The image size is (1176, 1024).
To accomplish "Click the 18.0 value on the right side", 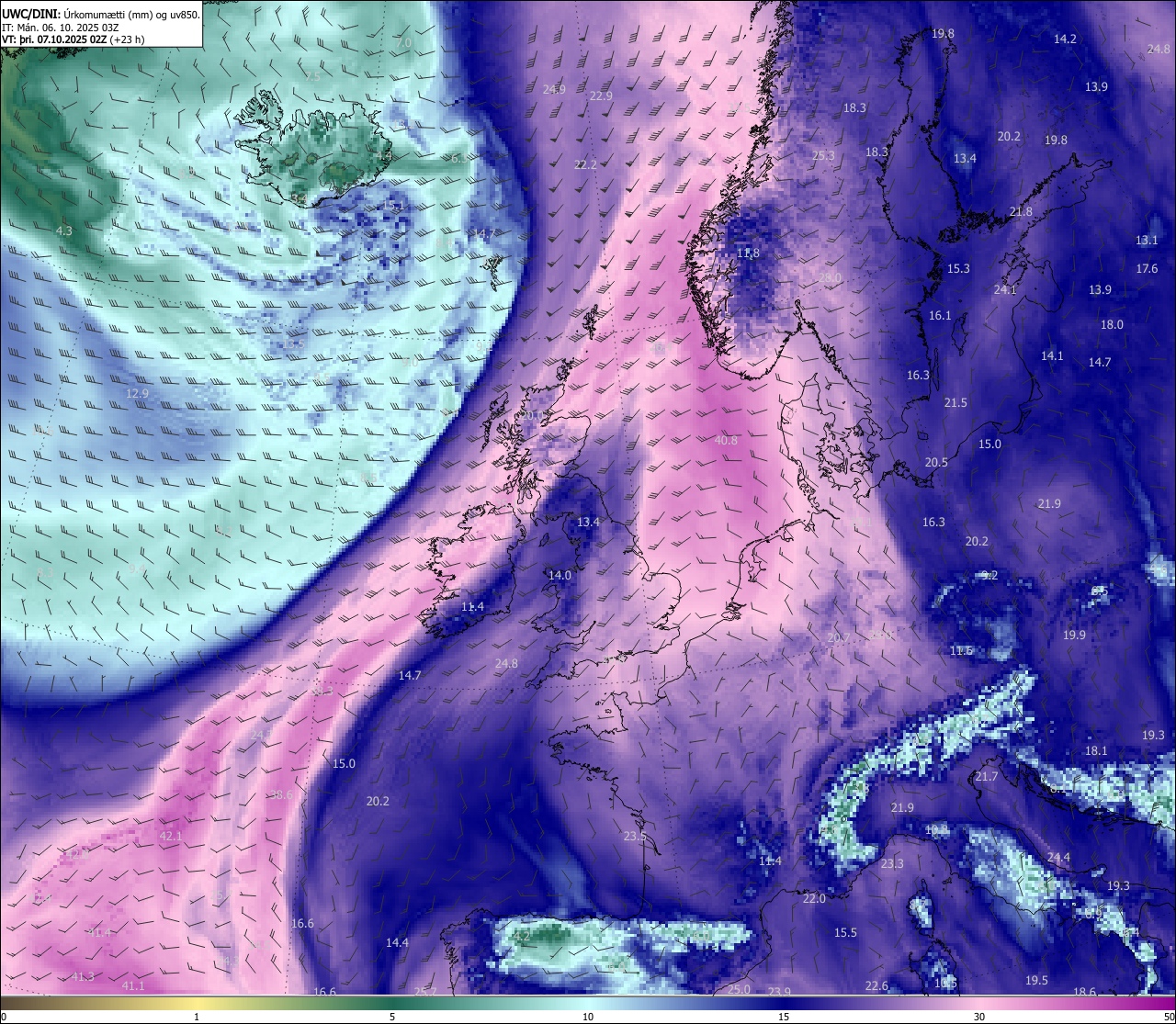I will [x=1112, y=324].
